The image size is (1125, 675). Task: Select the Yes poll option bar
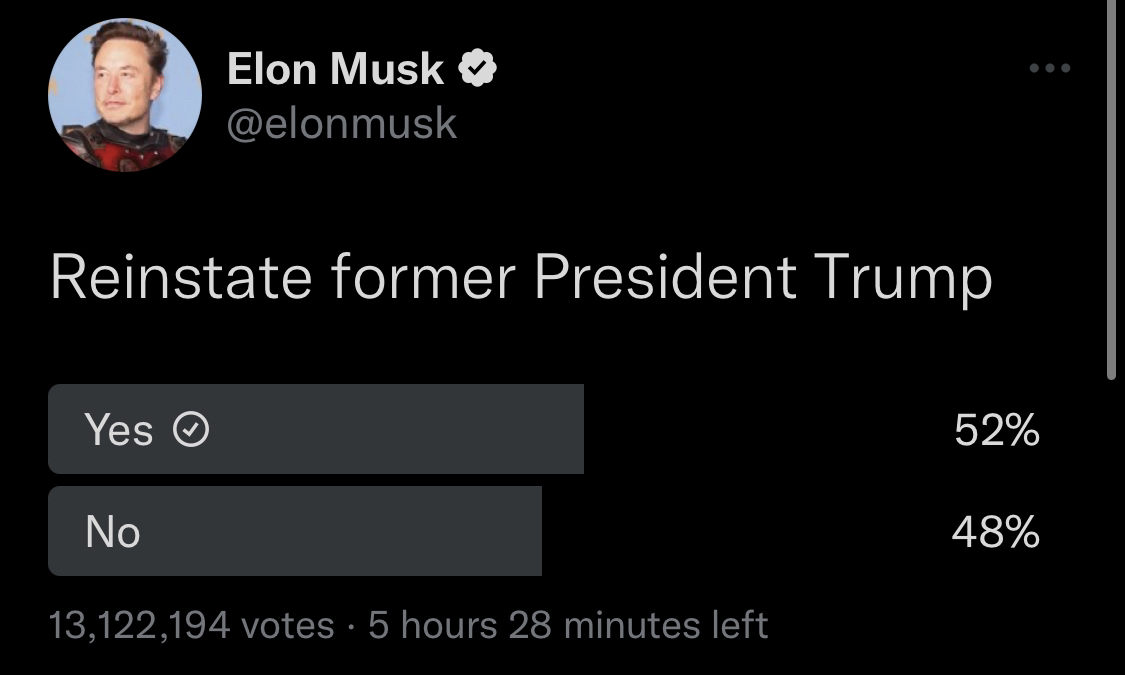point(316,429)
